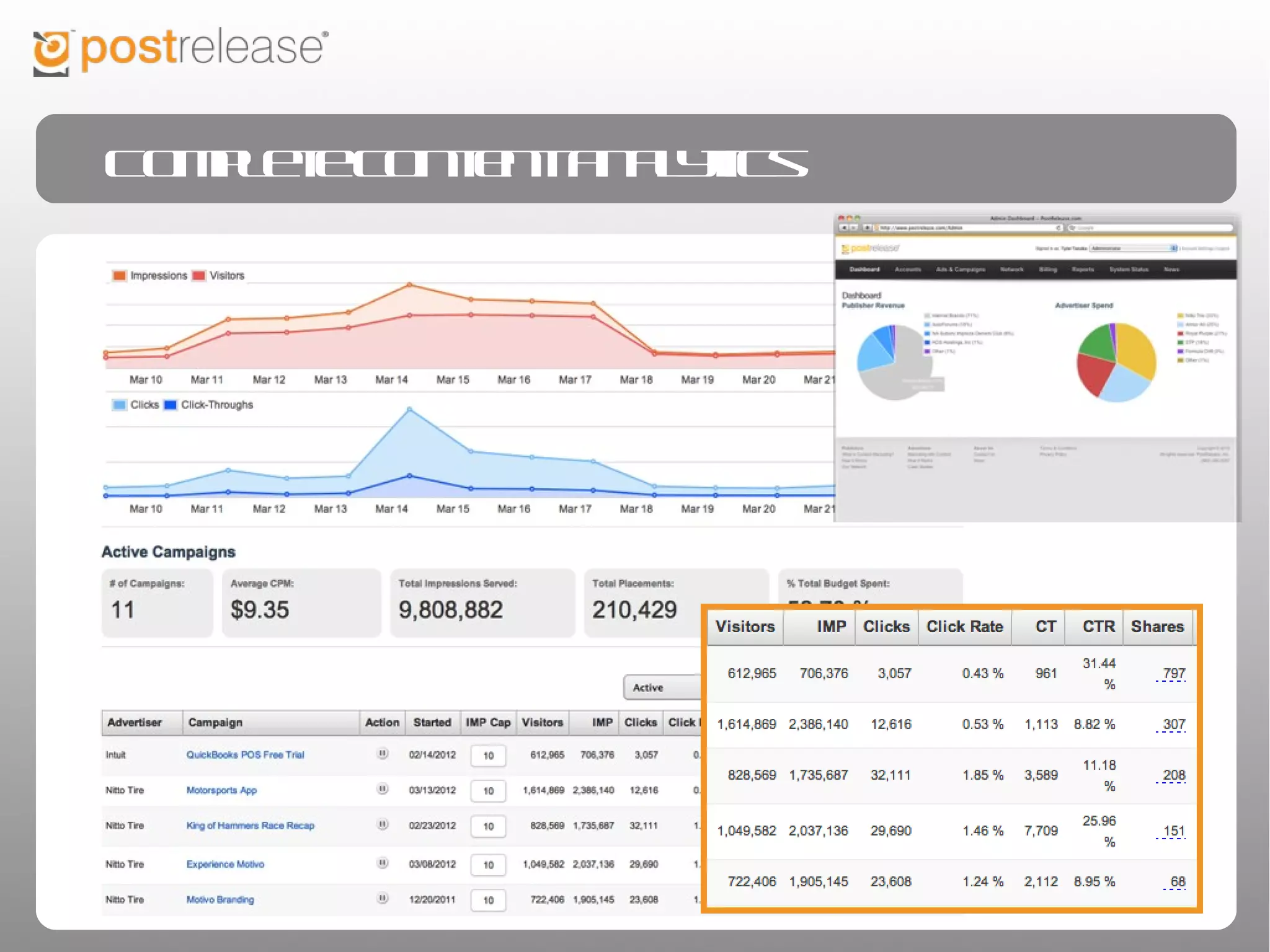The height and width of the screenshot is (952, 1270).
Task: Edit IMP Cap field for QuickBooks POS Free Trial
Action: pyautogui.click(x=488, y=756)
